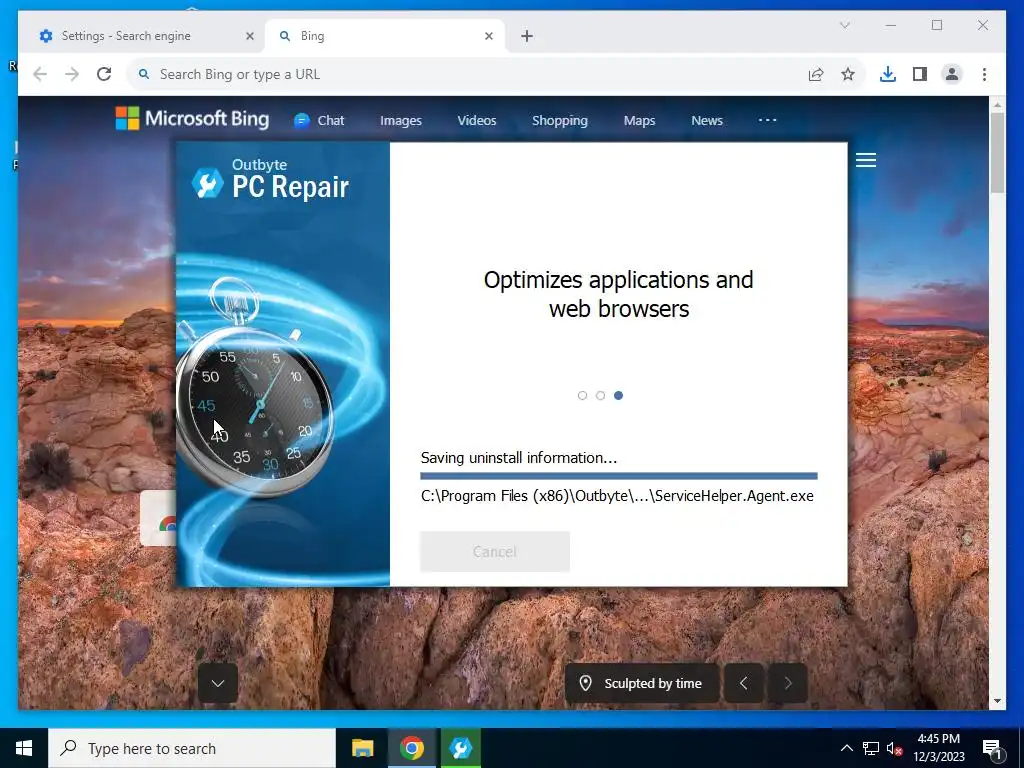The image size is (1024, 768).
Task: Reload the current page
Action: point(104,74)
